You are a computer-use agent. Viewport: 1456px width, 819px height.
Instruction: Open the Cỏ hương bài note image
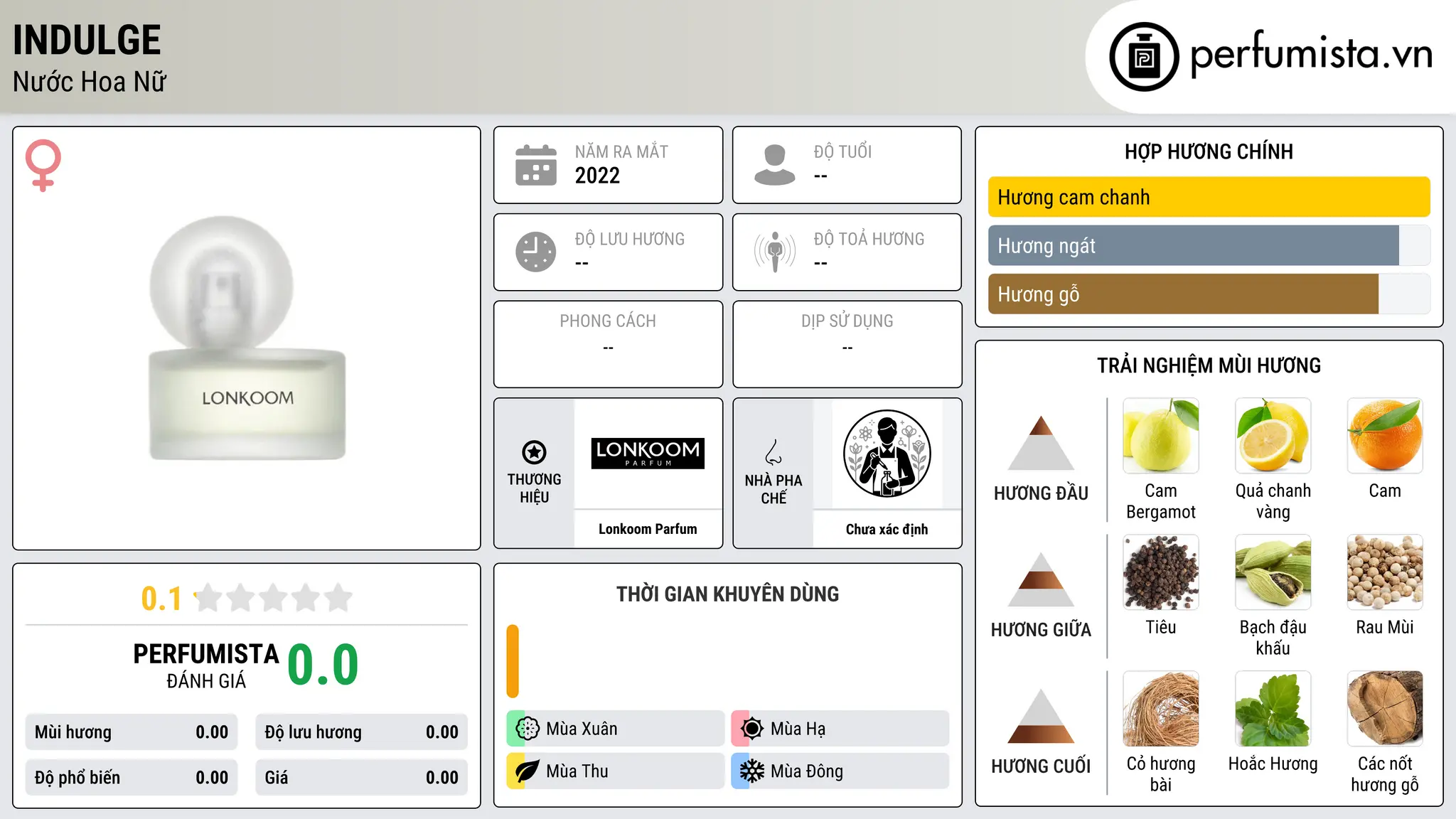(1161, 709)
